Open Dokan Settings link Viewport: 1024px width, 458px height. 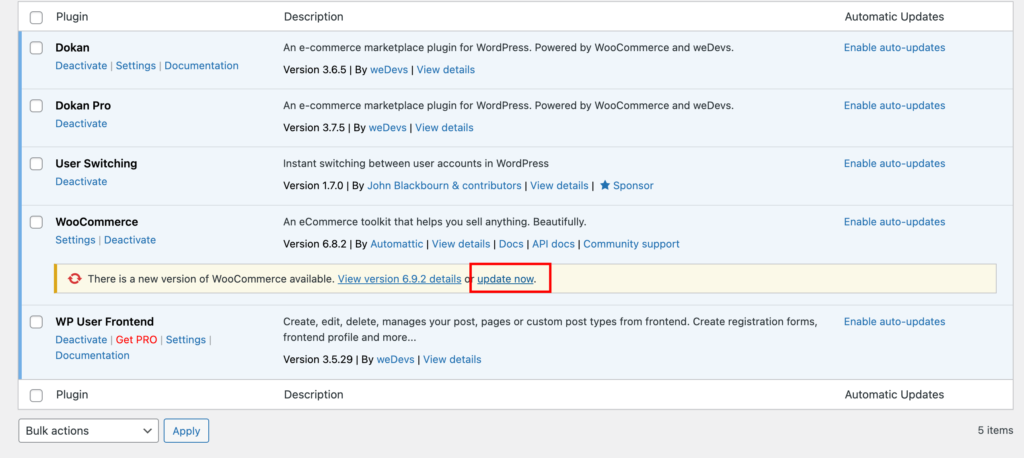136,65
